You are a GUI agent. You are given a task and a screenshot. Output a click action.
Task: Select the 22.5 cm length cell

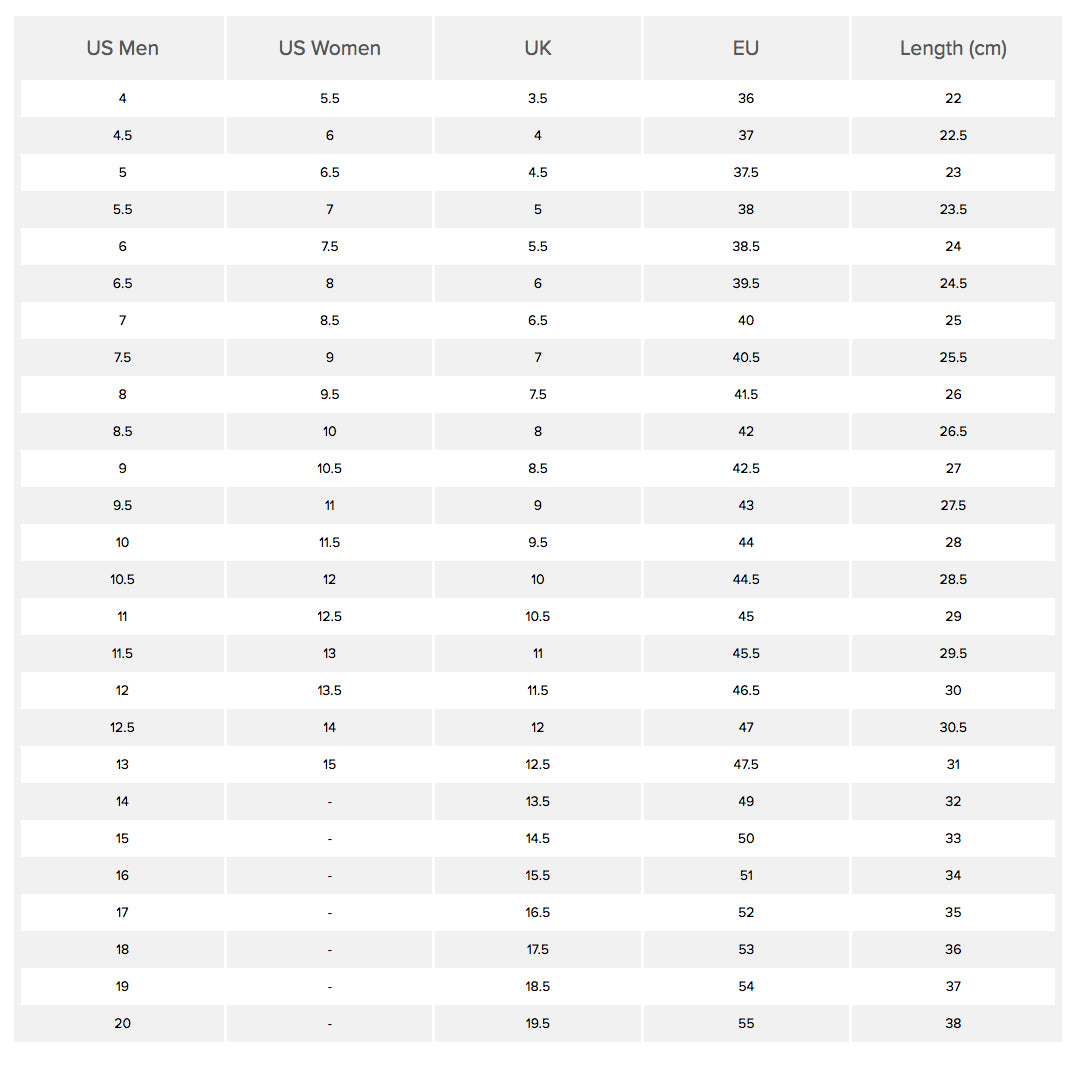point(953,135)
